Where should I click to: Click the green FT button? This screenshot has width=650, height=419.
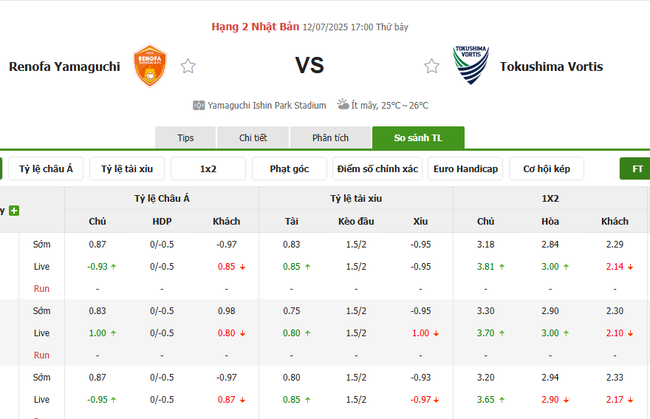[636, 169]
